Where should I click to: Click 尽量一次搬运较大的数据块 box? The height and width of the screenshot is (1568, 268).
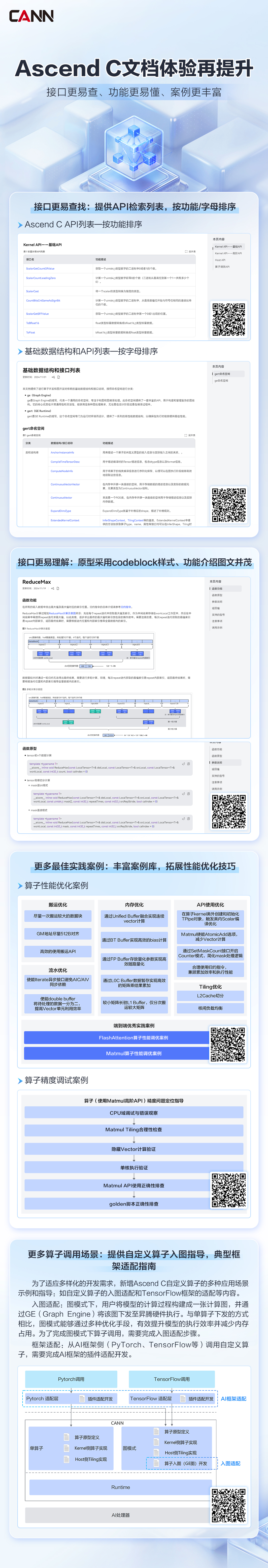(58, 916)
